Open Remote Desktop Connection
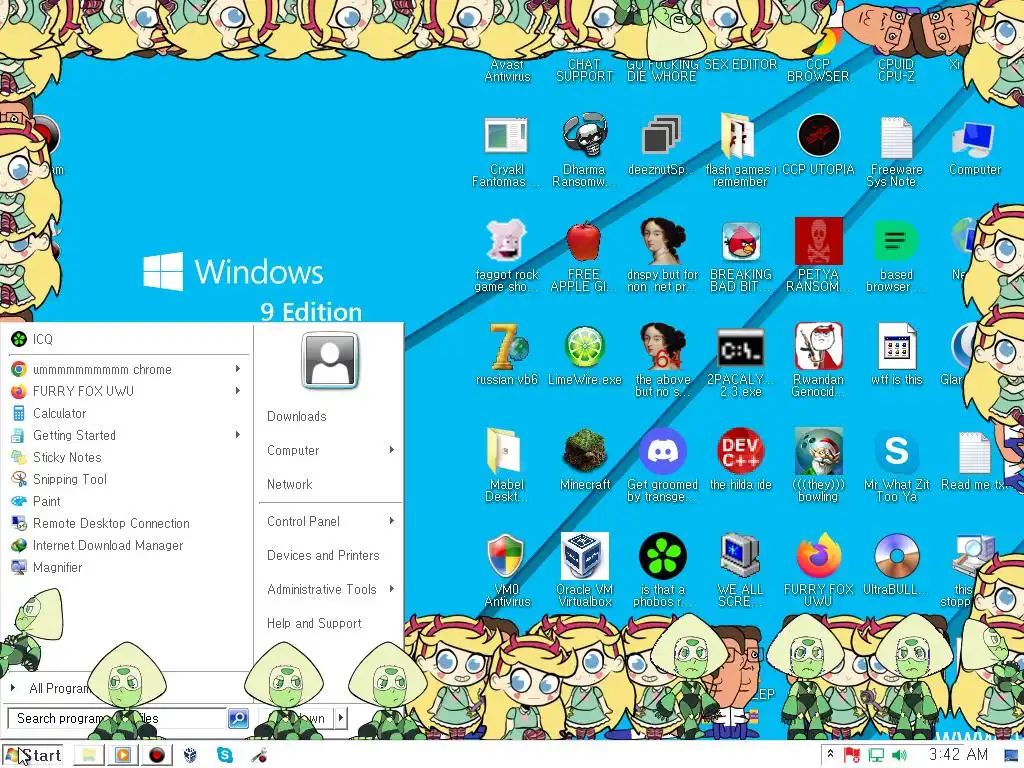This screenshot has height=768, width=1024. click(x=129, y=523)
